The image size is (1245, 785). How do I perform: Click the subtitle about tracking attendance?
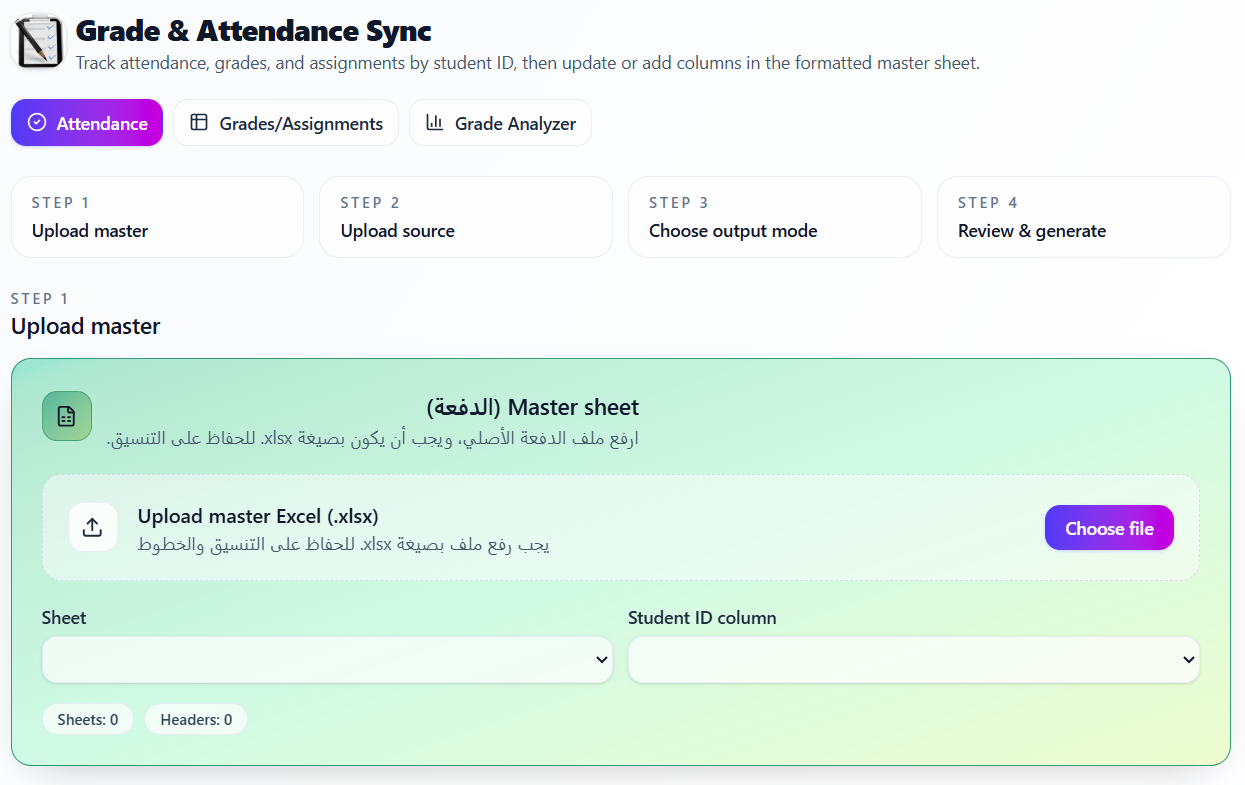click(528, 63)
